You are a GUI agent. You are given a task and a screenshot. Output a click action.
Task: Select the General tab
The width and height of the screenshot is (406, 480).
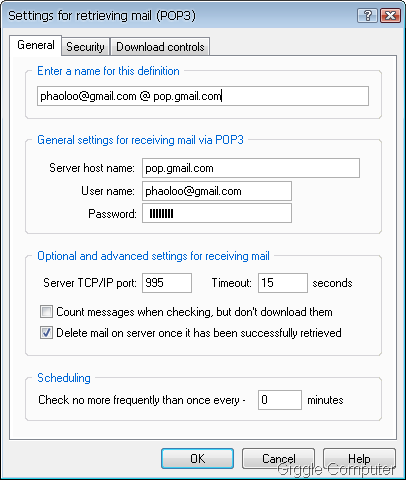pos(36,45)
